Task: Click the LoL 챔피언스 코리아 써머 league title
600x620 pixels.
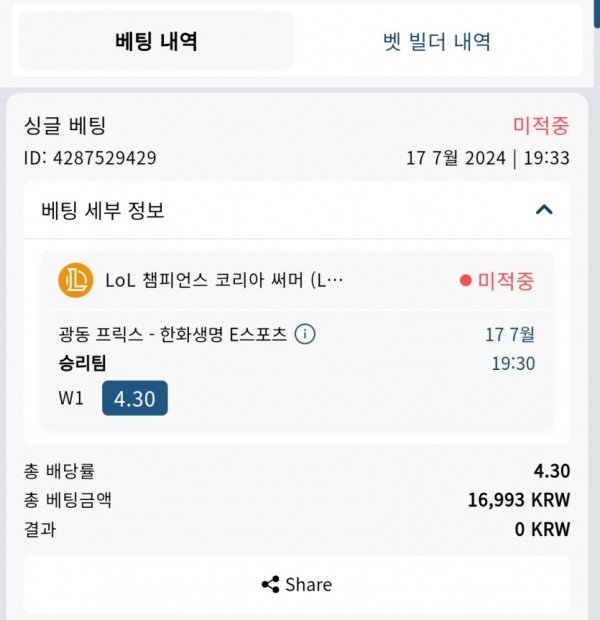Action: (x=224, y=281)
